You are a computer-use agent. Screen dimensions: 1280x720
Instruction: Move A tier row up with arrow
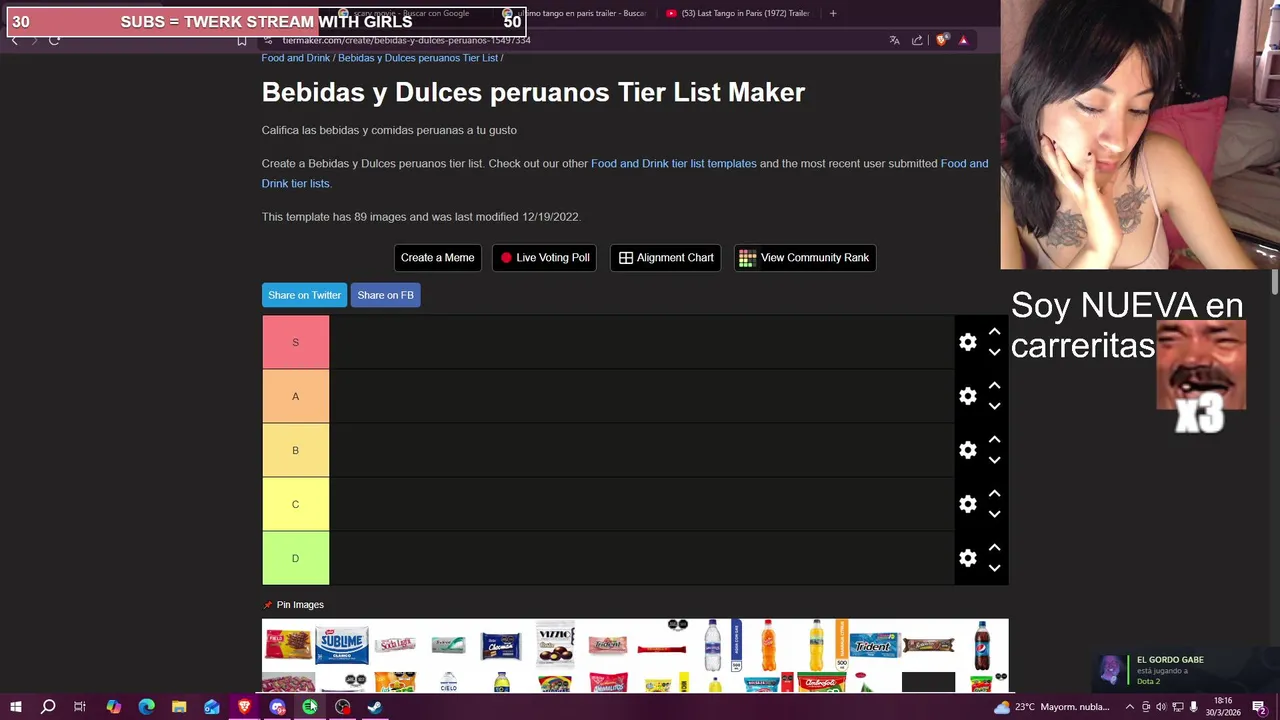click(994, 386)
